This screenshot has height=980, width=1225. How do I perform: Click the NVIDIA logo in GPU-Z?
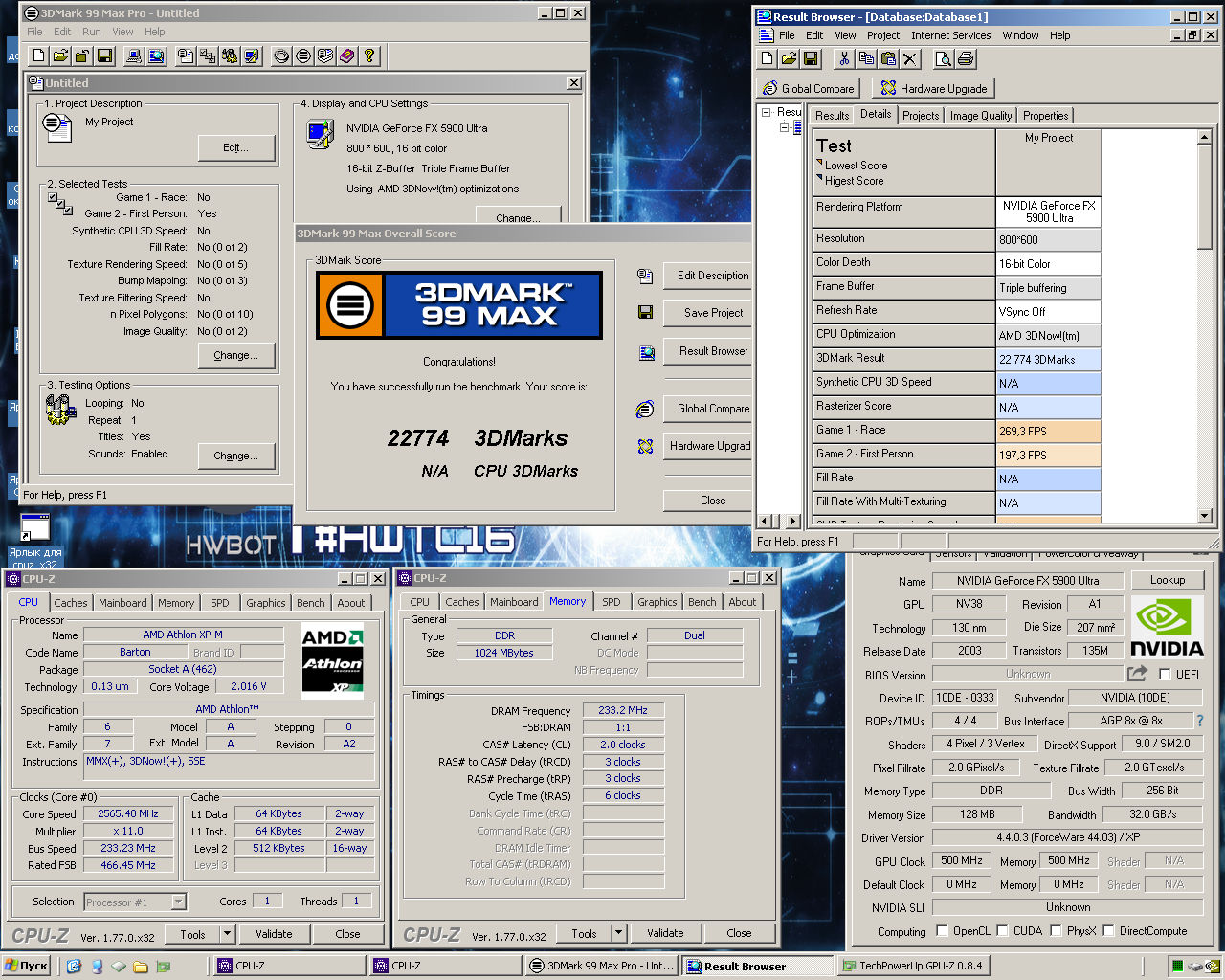coord(1167,627)
